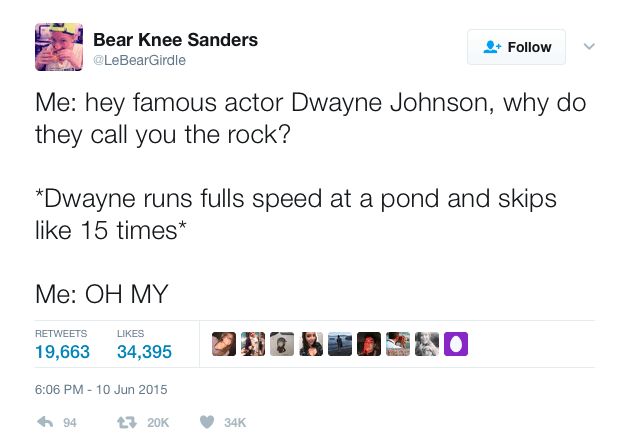Expand the tweet options chevron menu
The height and width of the screenshot is (445, 628).
click(x=589, y=46)
